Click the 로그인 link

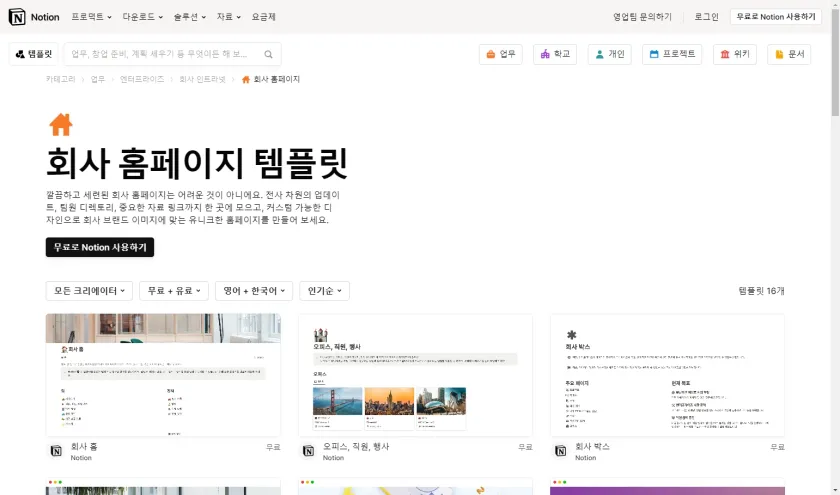tap(707, 17)
